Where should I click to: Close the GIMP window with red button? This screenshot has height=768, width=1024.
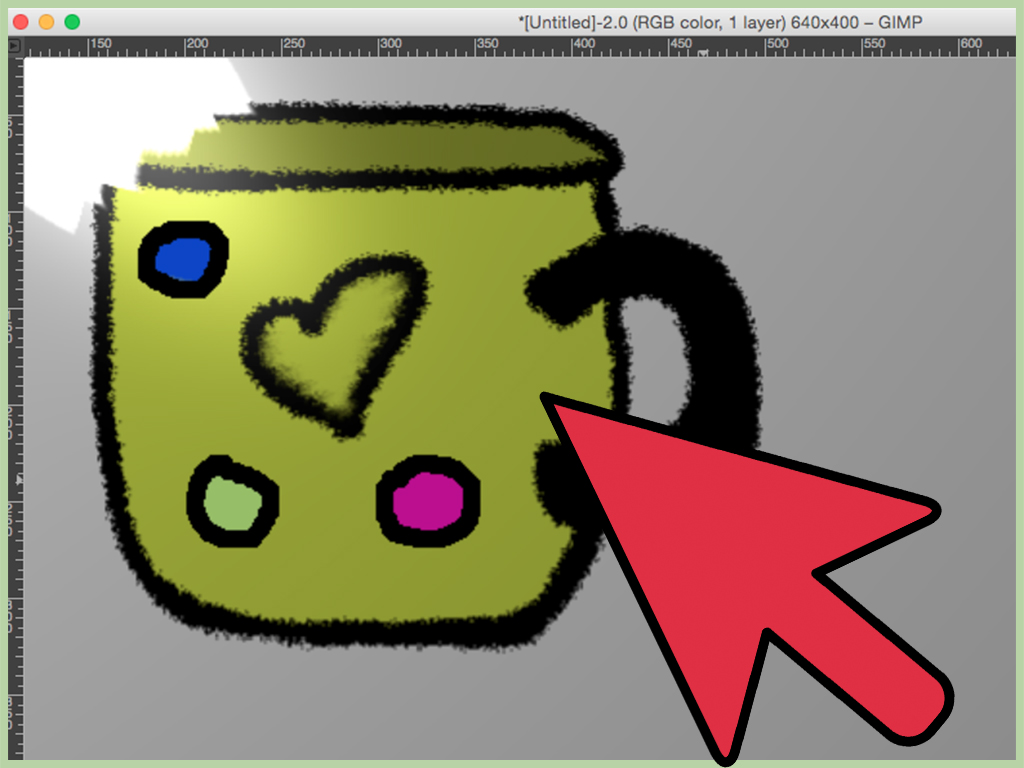click(x=21, y=22)
